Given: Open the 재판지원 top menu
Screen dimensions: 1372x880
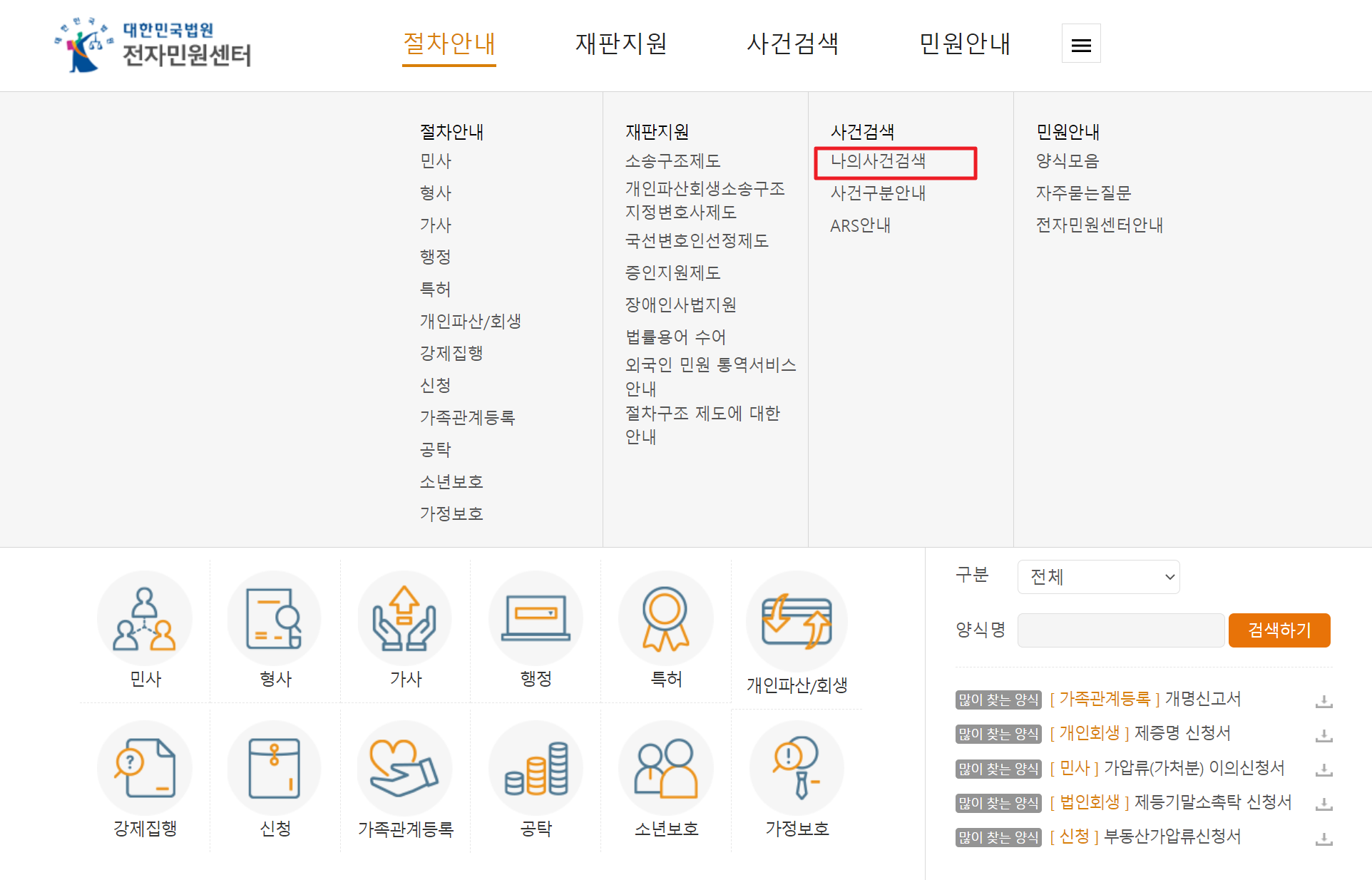Looking at the screenshot, I should 621,44.
